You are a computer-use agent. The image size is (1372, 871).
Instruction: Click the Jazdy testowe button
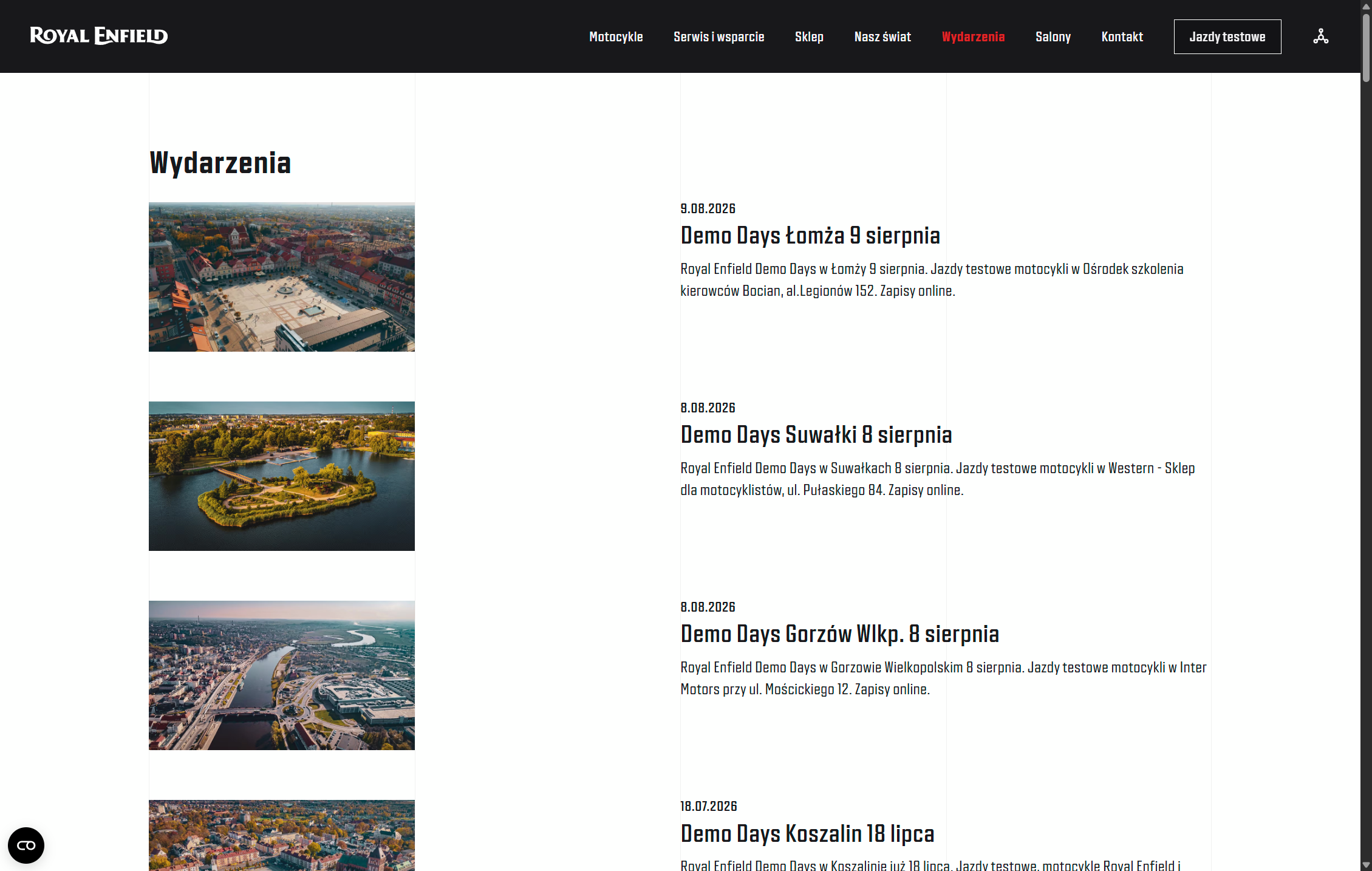tap(1227, 36)
